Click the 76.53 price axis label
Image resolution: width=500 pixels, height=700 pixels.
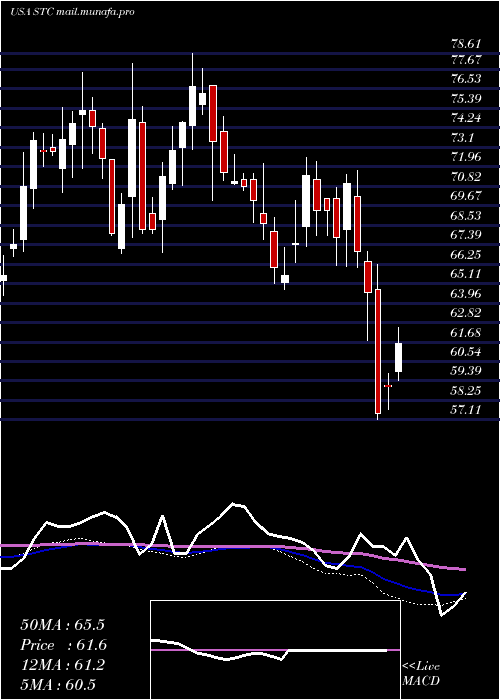click(466, 79)
